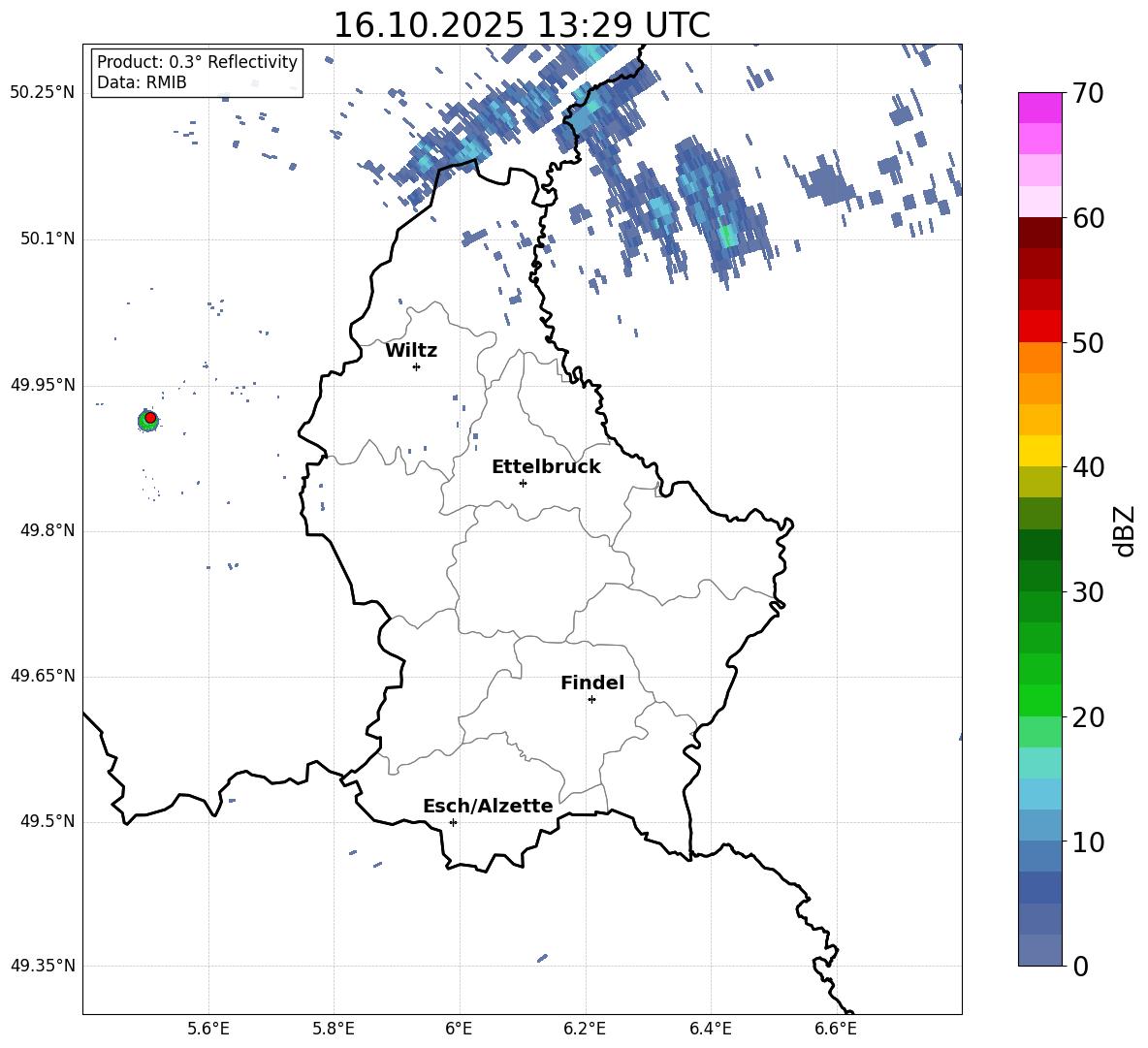Select 'Data: RMIB' legend text
The image size is (1148, 1048).
(142, 82)
